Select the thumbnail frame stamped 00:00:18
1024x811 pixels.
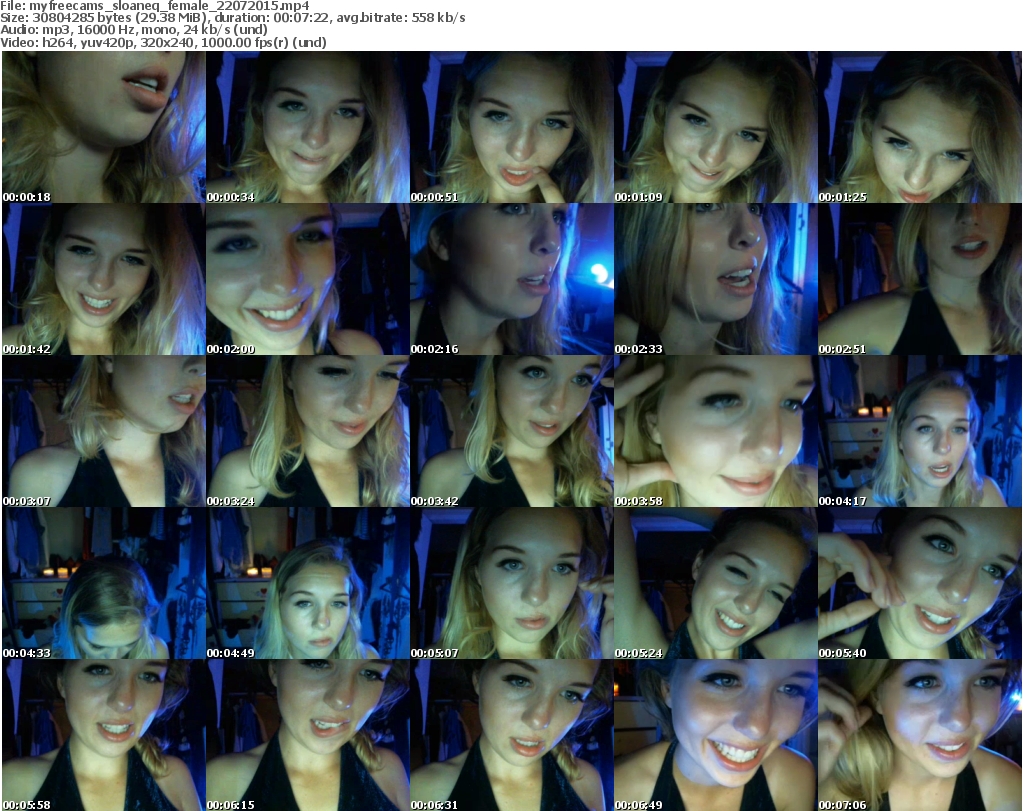(x=104, y=127)
